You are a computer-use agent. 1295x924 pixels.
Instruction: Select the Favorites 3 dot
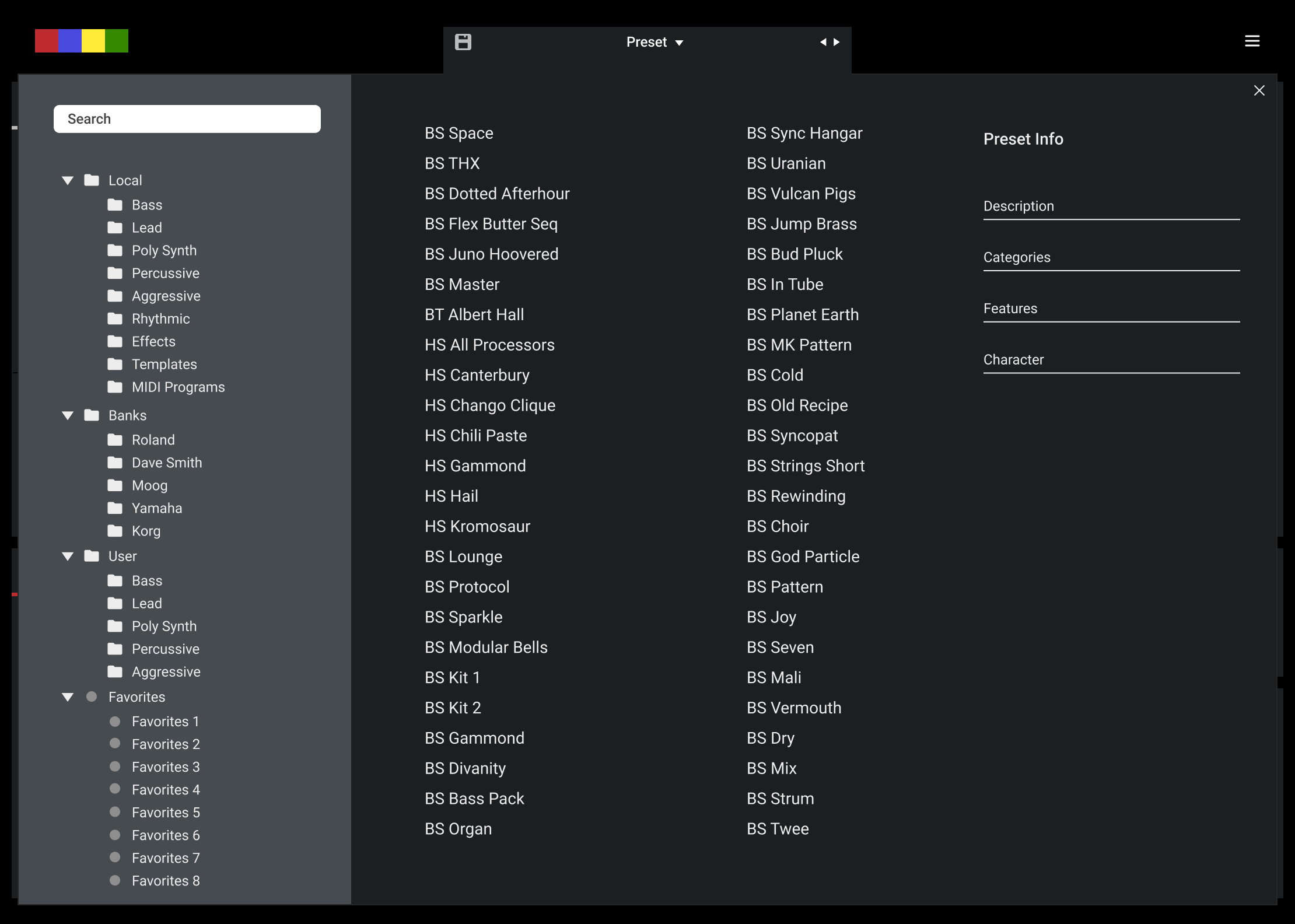pos(115,766)
